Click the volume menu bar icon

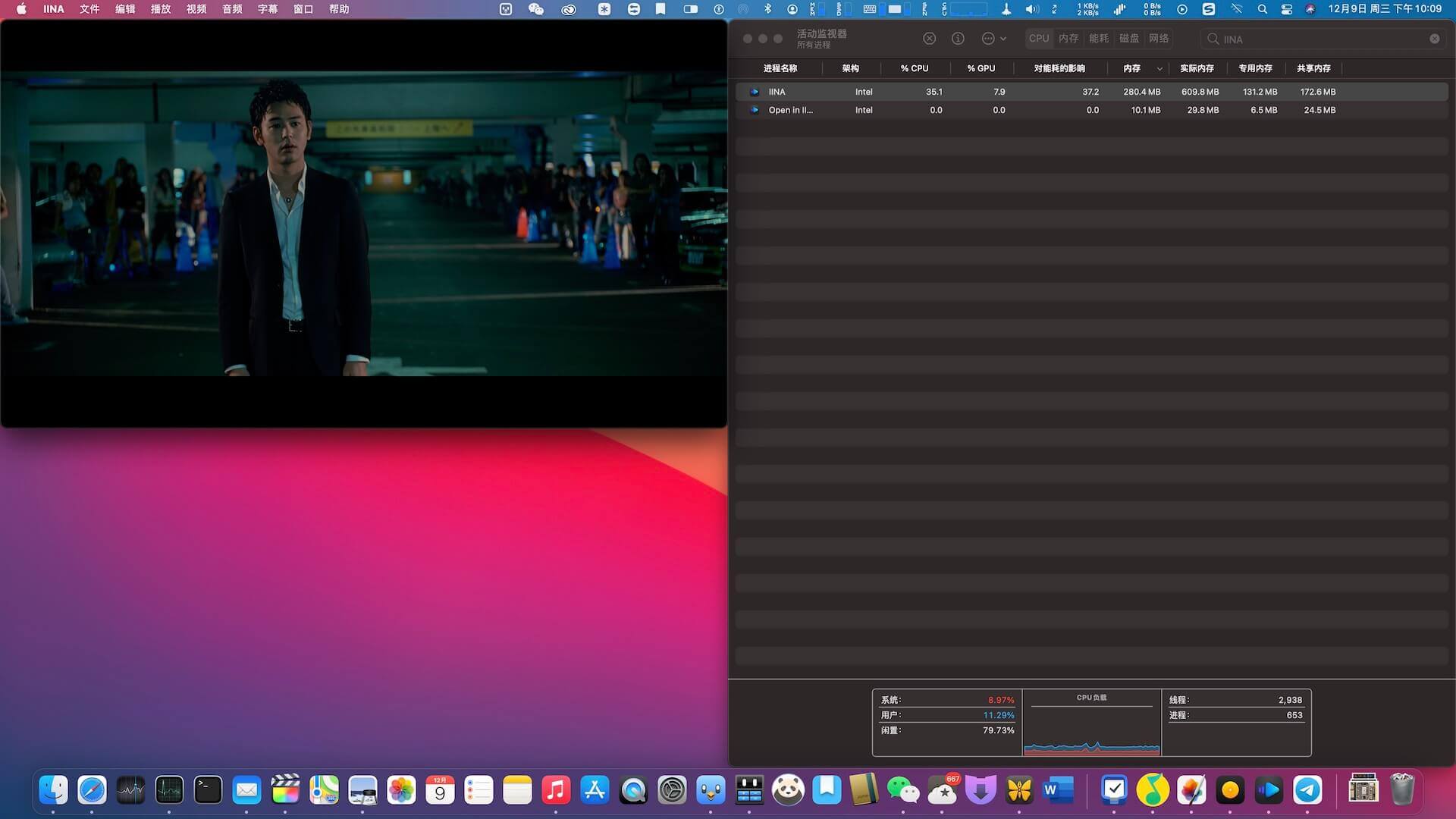tap(1032, 9)
